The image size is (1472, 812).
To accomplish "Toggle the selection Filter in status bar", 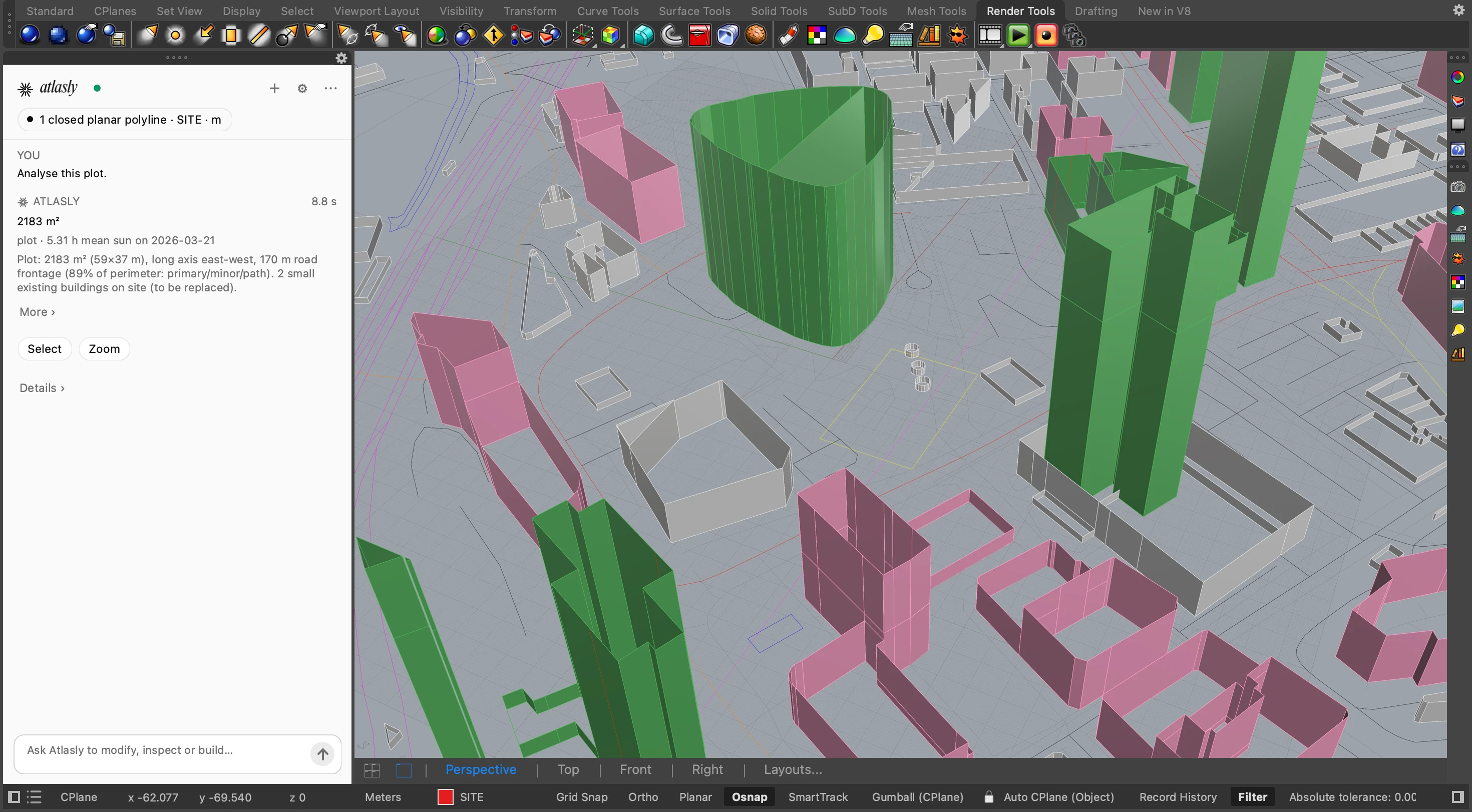I will [x=1252, y=797].
